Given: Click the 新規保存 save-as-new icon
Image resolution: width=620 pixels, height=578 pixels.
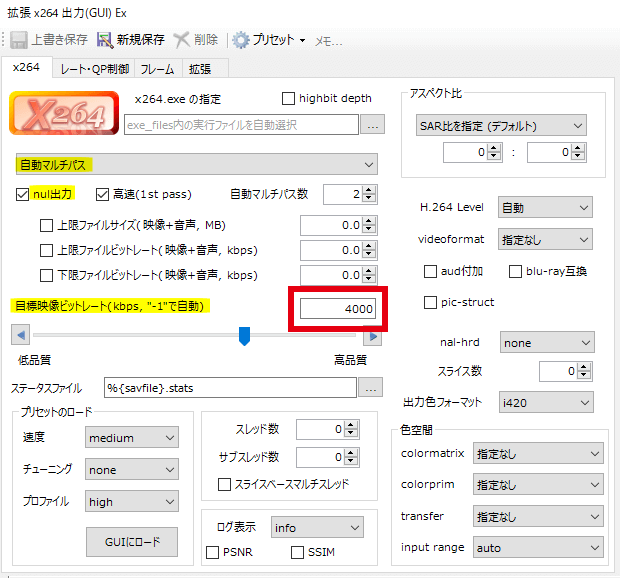Looking at the screenshot, I should pos(105,40).
